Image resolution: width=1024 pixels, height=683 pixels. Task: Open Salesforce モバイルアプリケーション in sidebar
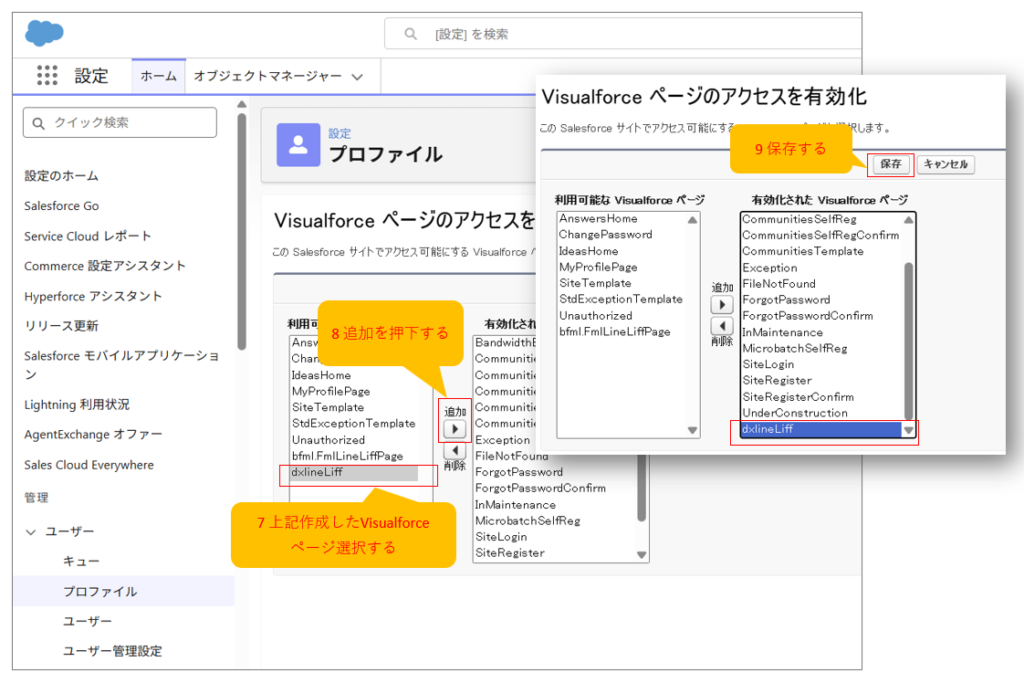pyautogui.click(x=121, y=364)
